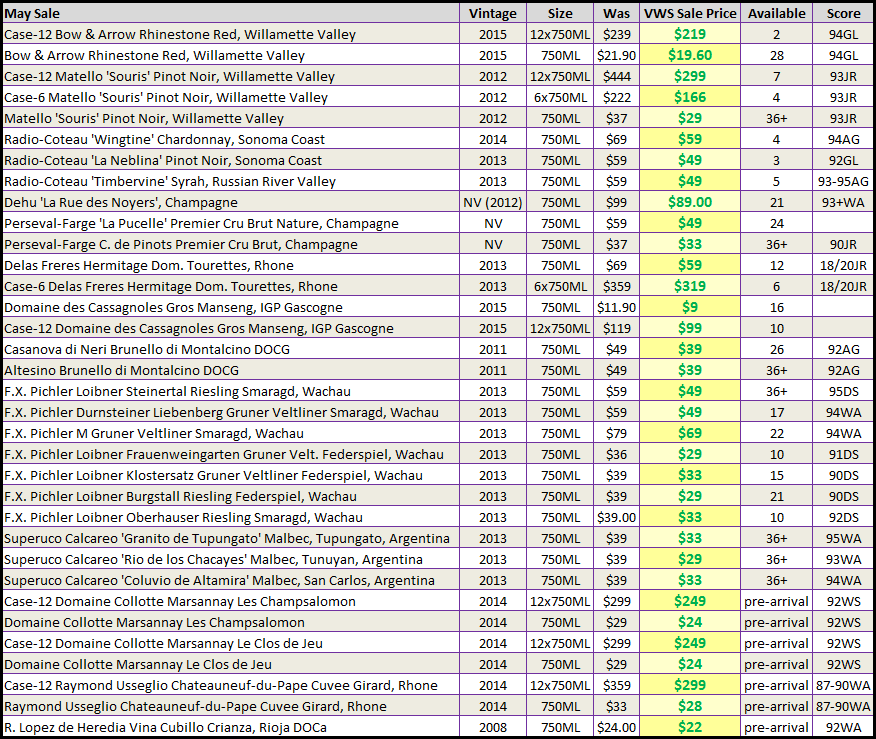Click the 90JR score cell
876x739 pixels.
(843, 245)
